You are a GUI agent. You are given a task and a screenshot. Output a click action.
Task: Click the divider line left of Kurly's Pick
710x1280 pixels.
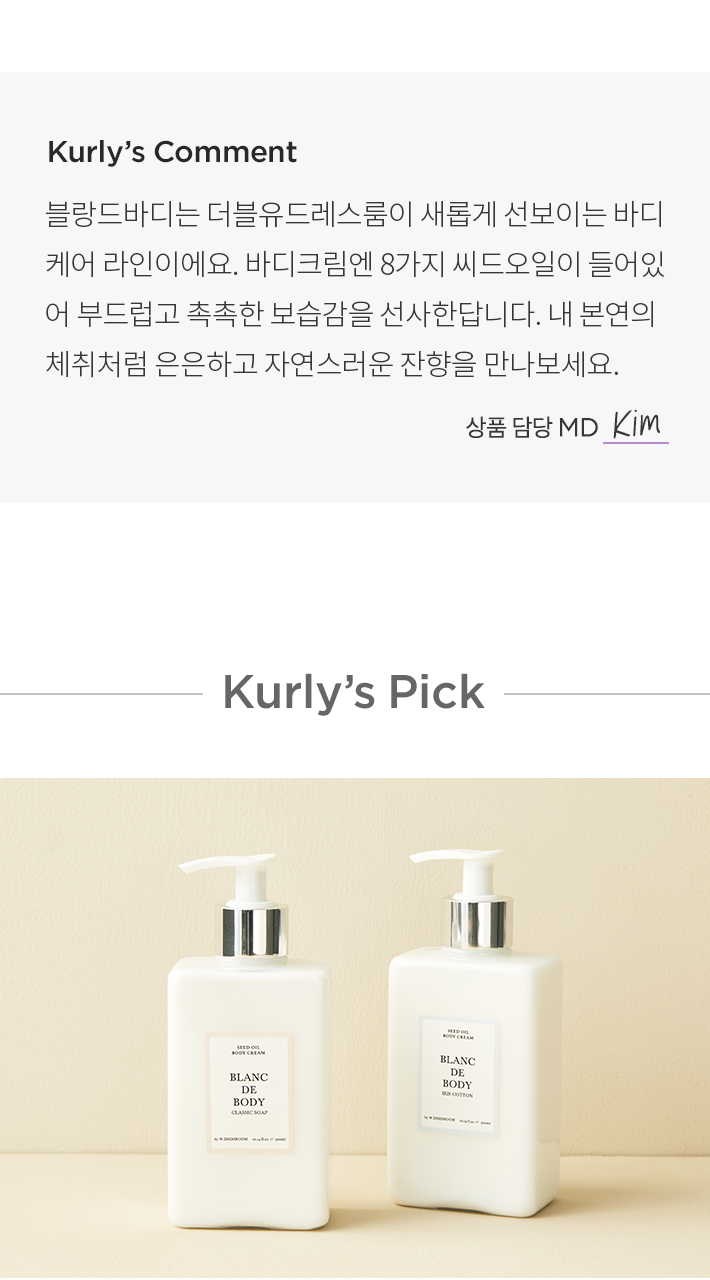tap(101, 693)
